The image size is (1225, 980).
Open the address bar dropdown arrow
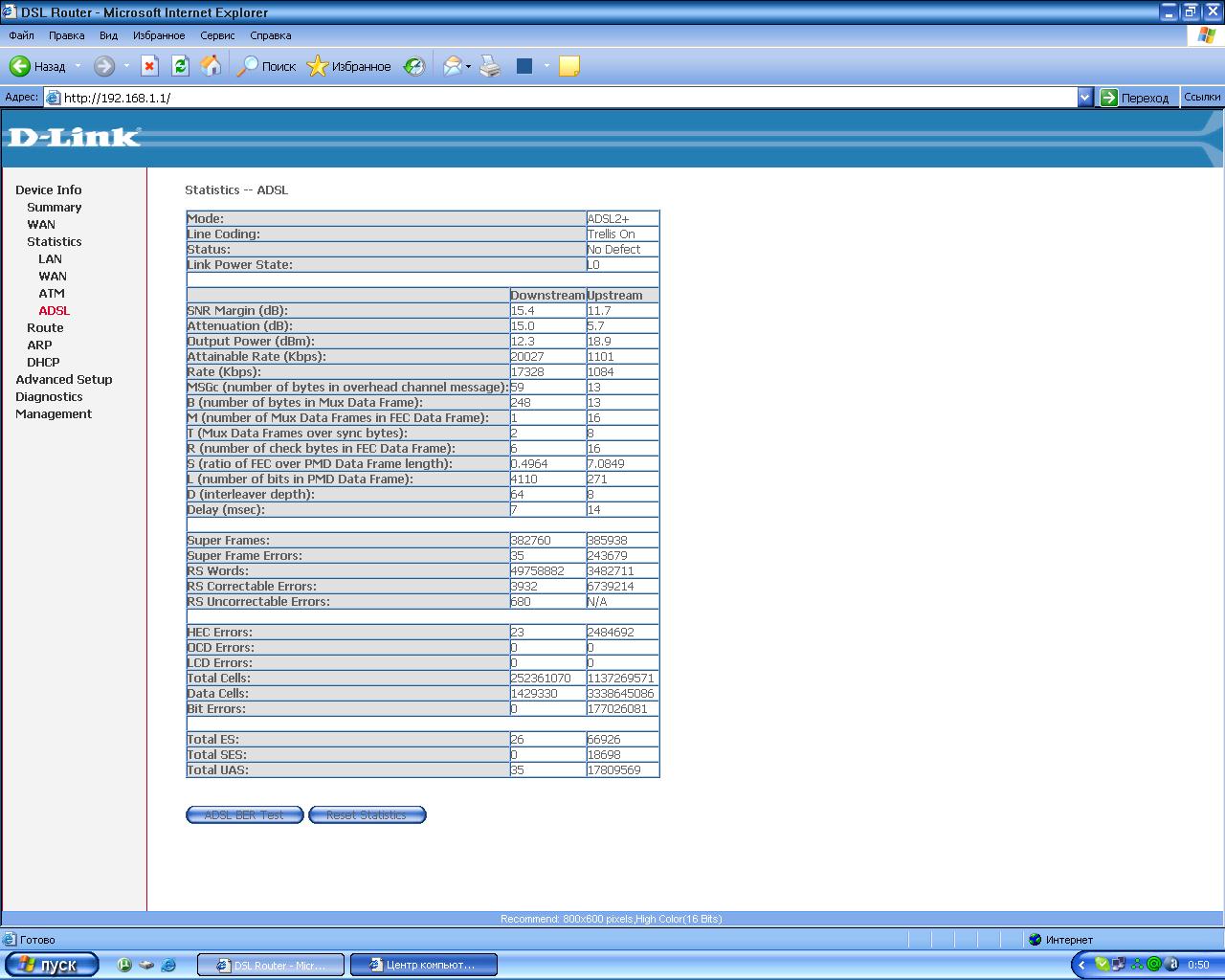click(1084, 97)
